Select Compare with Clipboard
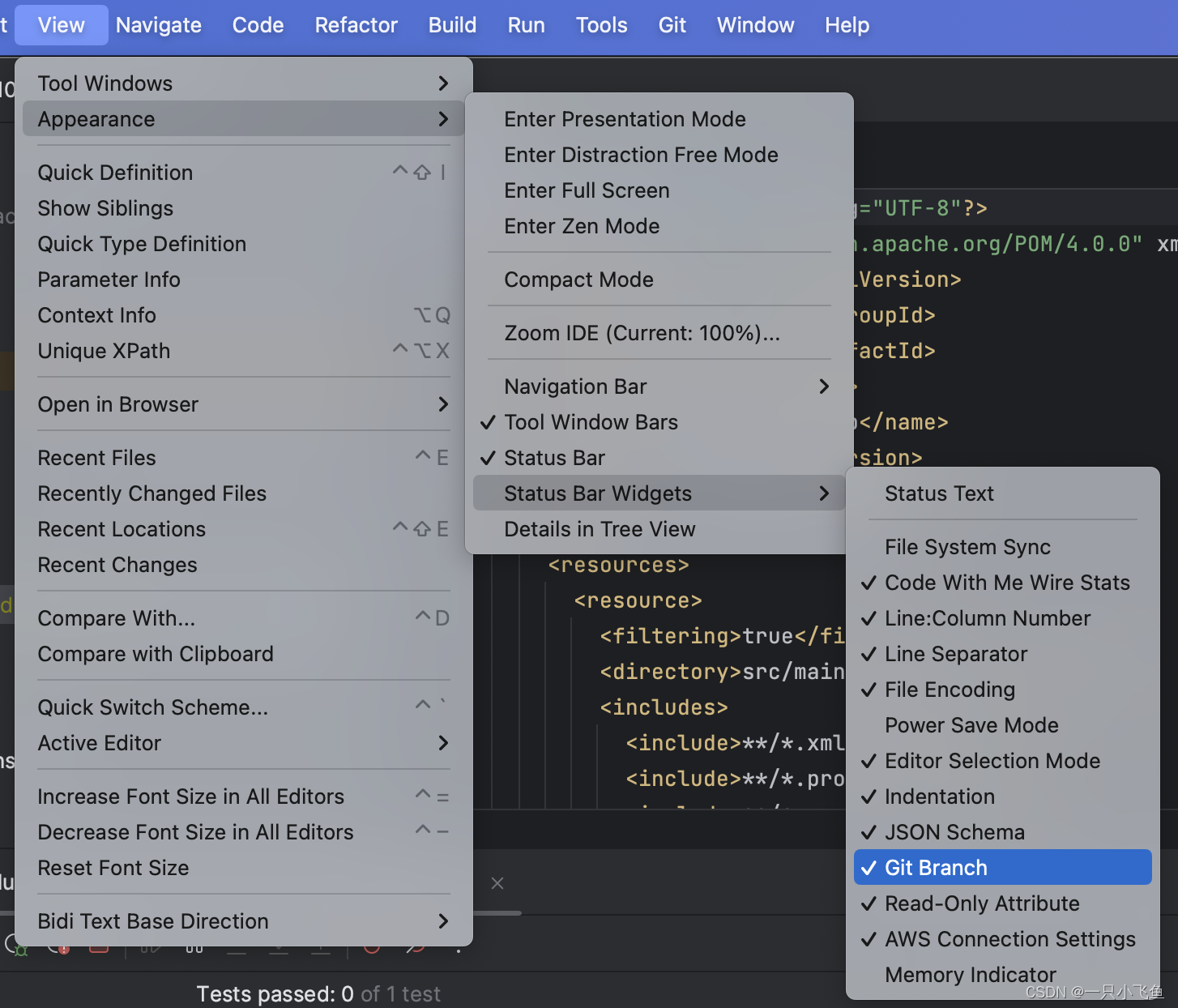The image size is (1178, 1008). pos(243,654)
